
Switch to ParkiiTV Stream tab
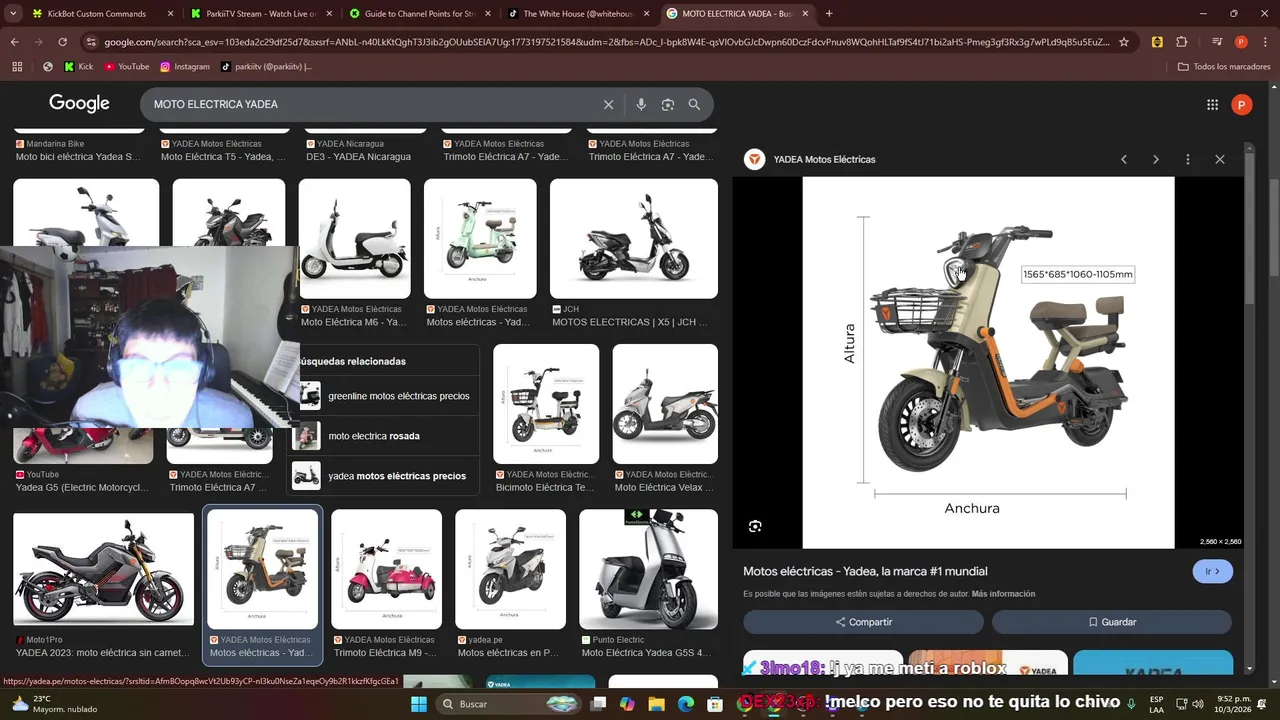[x=262, y=14]
